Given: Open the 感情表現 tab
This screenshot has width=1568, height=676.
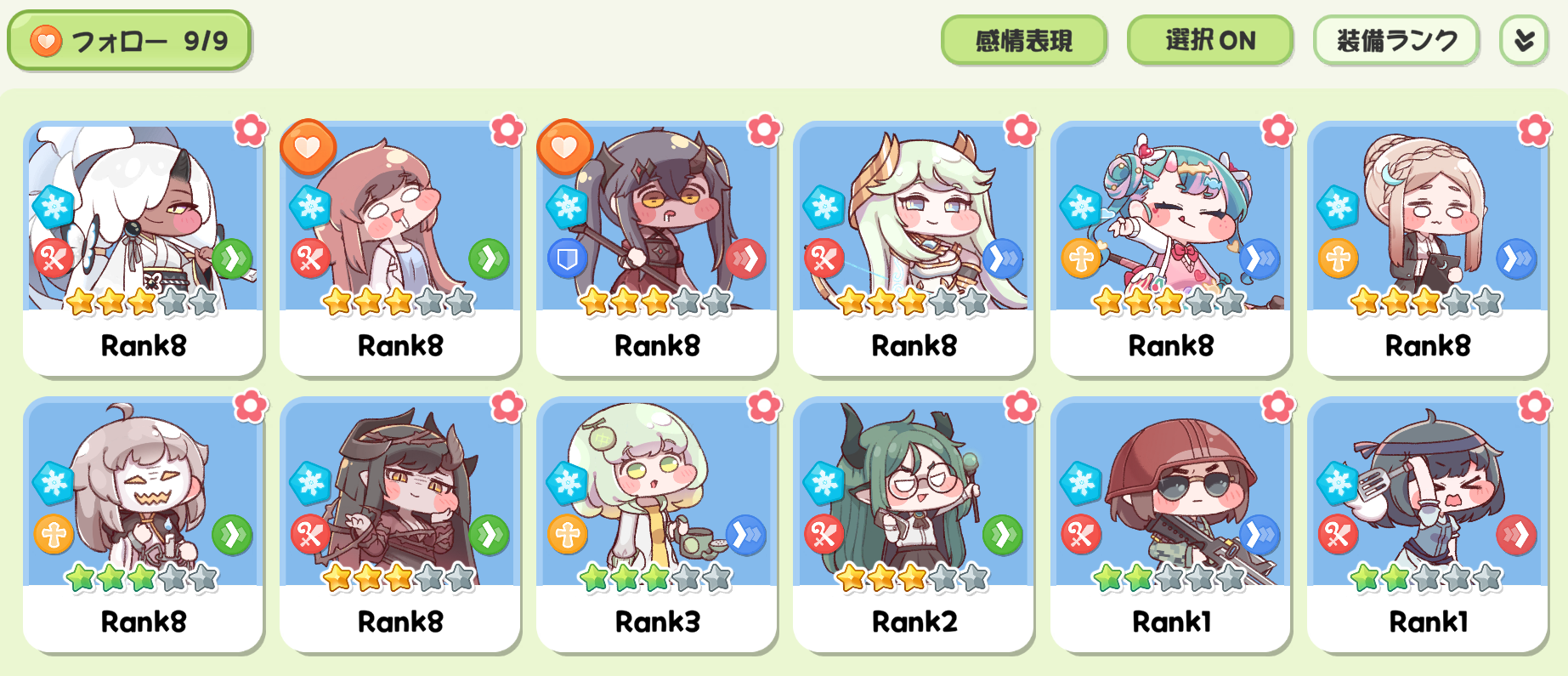Looking at the screenshot, I should pyautogui.click(x=1023, y=40).
